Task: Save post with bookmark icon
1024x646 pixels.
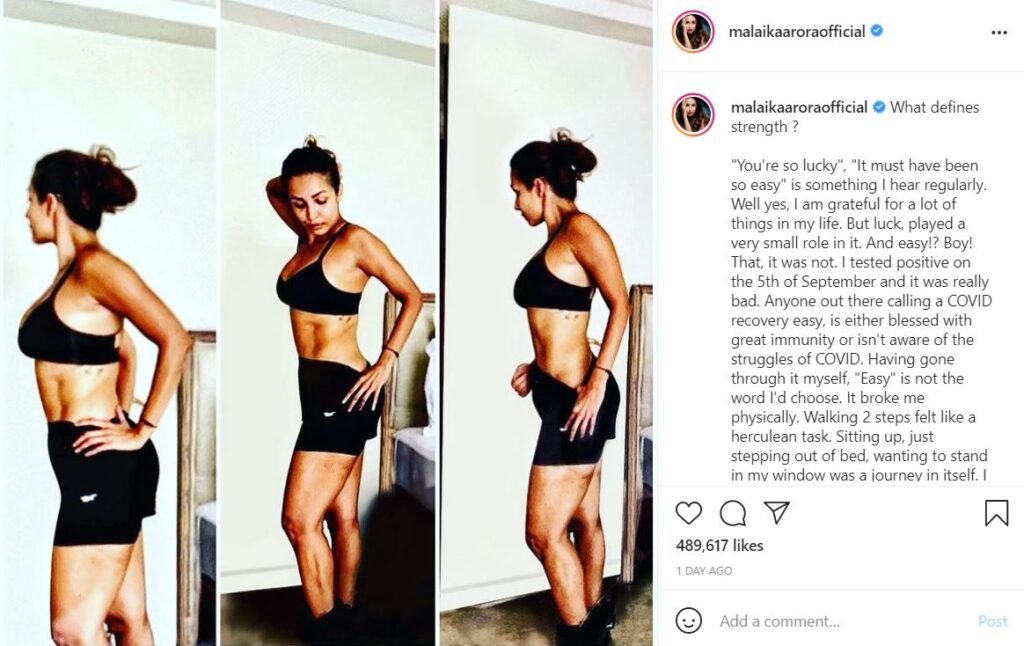Action: click(997, 513)
